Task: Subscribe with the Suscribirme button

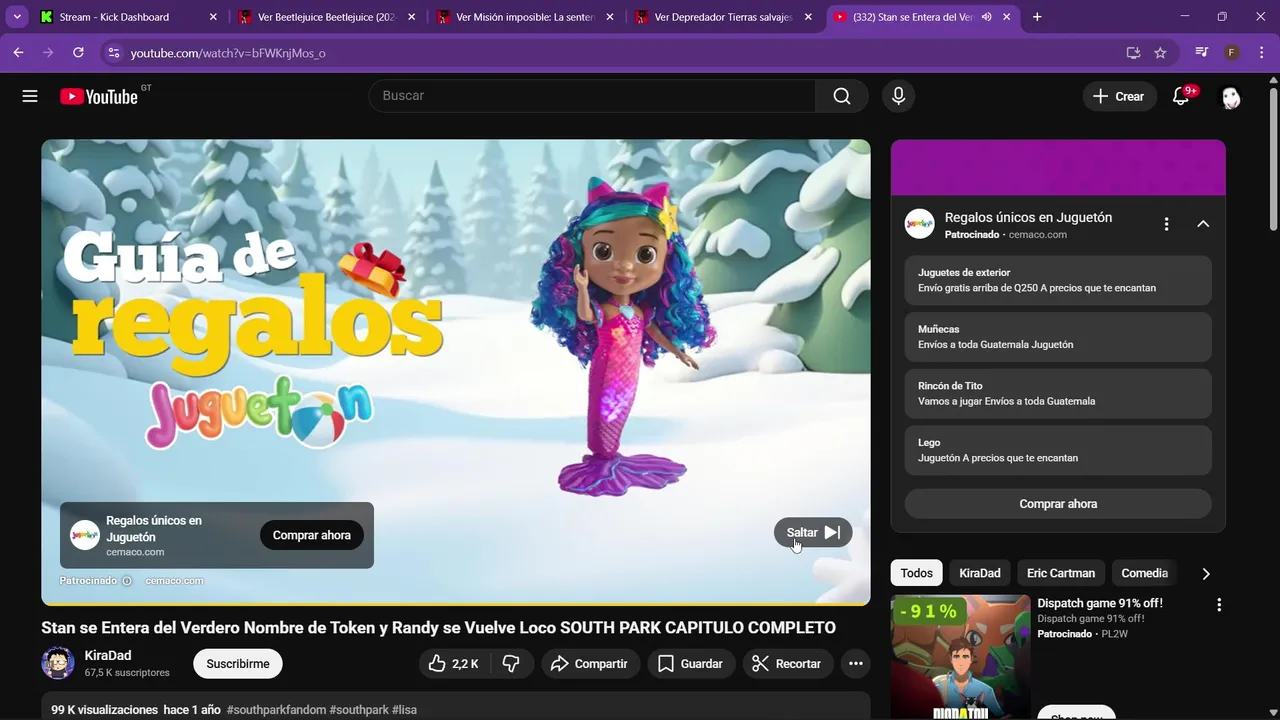Action: (238, 663)
